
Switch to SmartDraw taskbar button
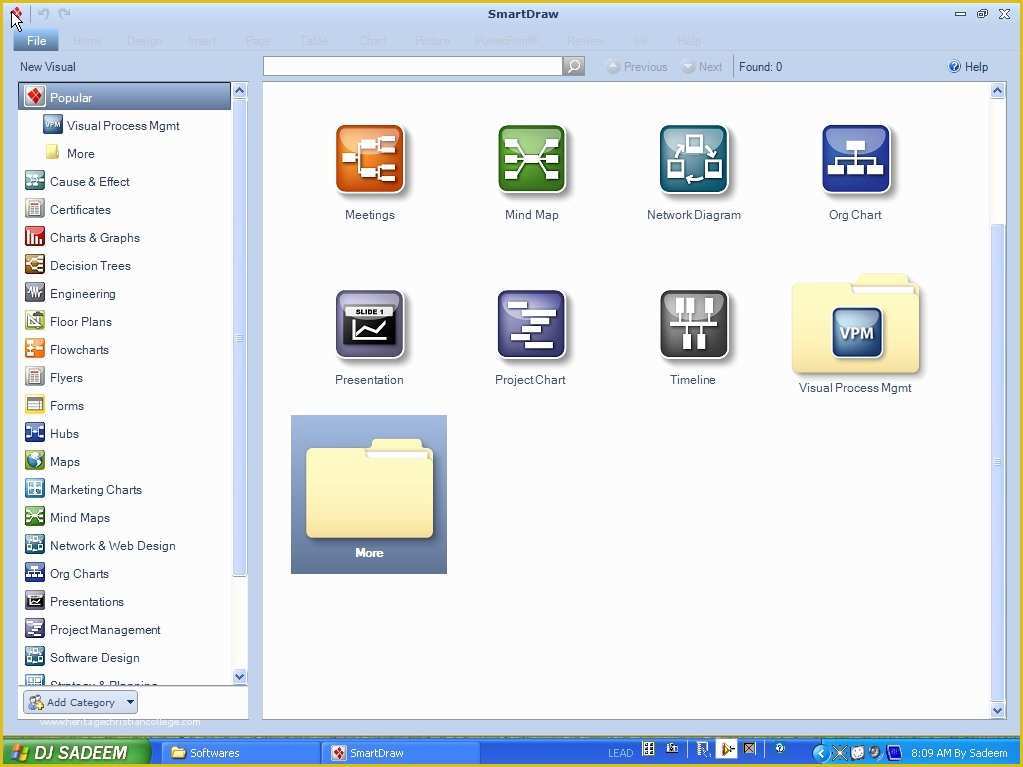tap(400, 753)
